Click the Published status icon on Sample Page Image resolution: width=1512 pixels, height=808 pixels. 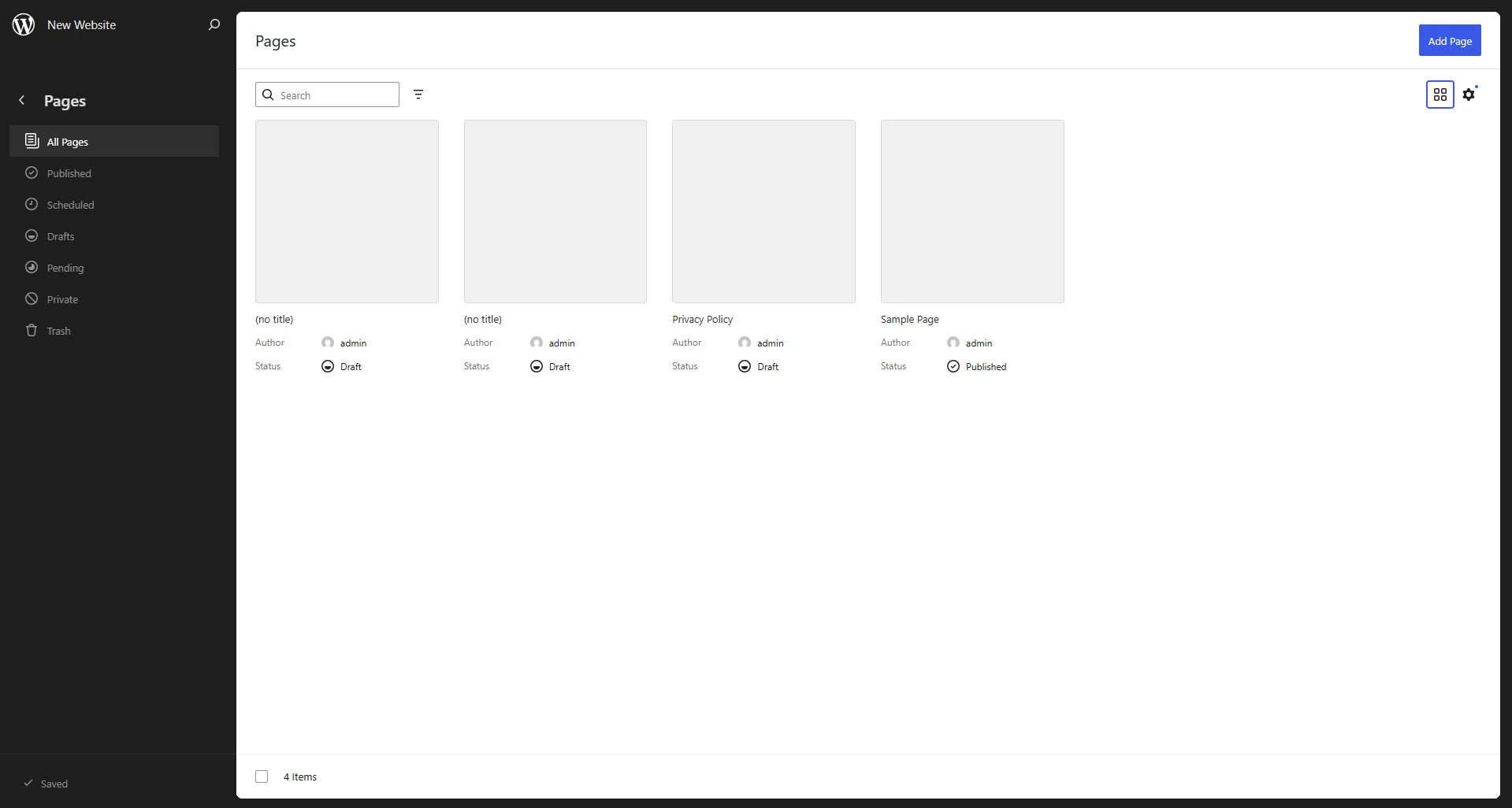(x=953, y=366)
